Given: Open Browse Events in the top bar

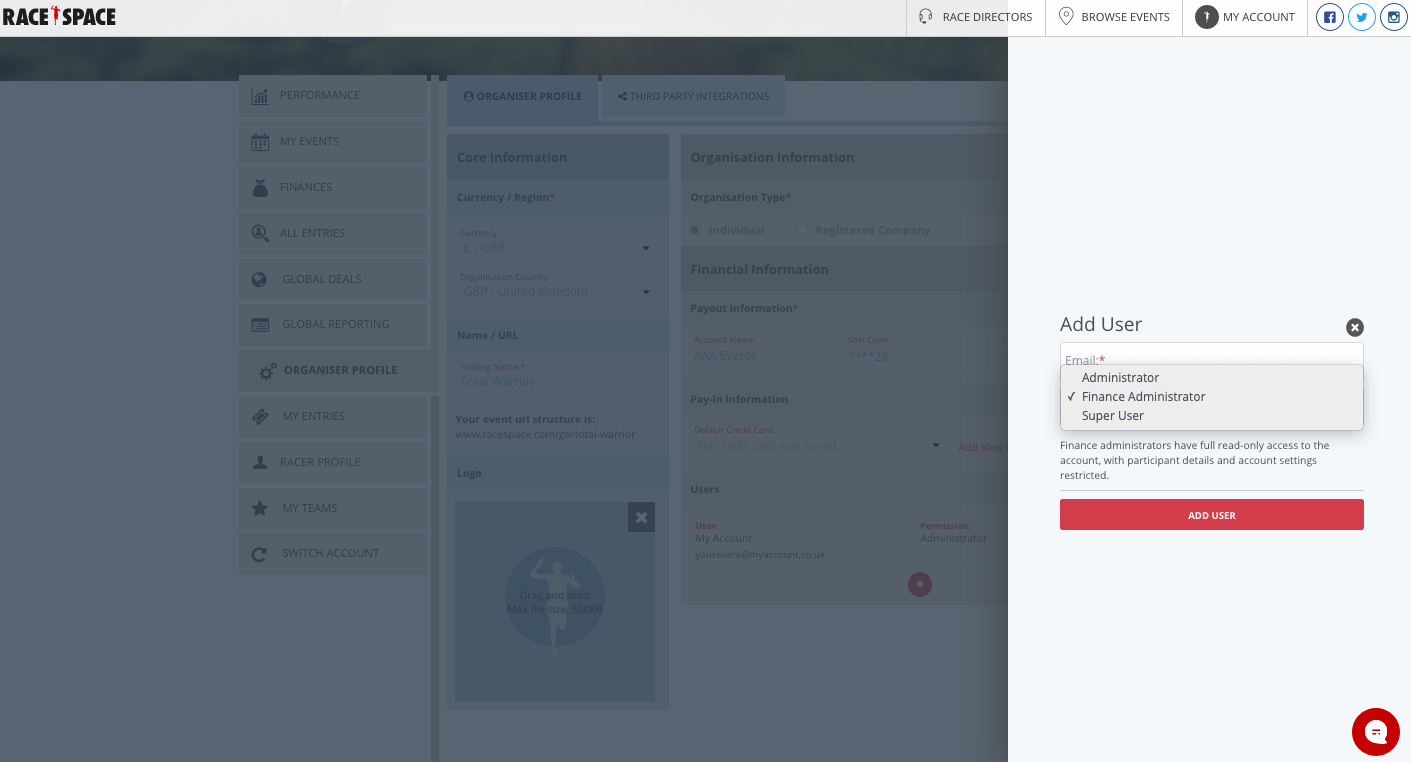Looking at the screenshot, I should click(x=1113, y=16).
